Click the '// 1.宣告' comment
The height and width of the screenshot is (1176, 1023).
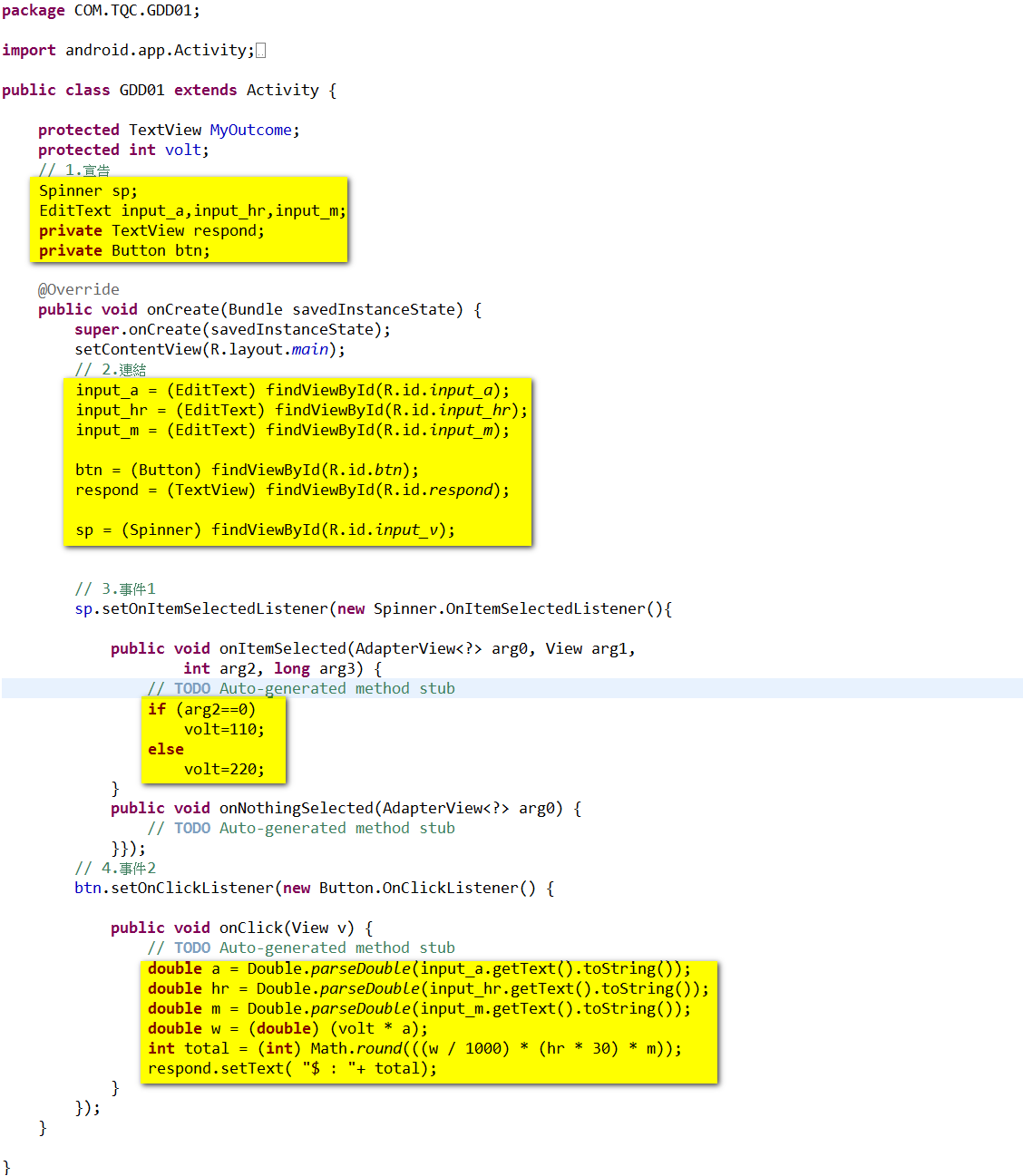[74, 170]
